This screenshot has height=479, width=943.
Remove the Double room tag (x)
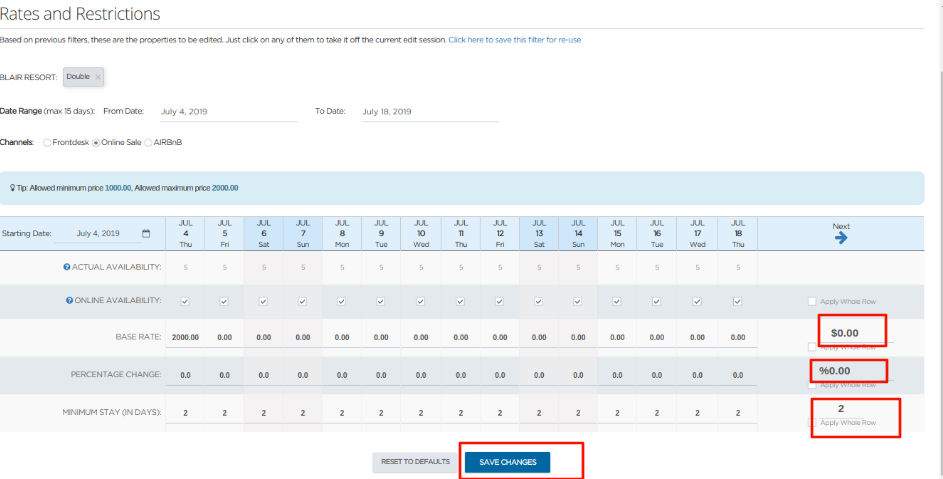click(97, 77)
